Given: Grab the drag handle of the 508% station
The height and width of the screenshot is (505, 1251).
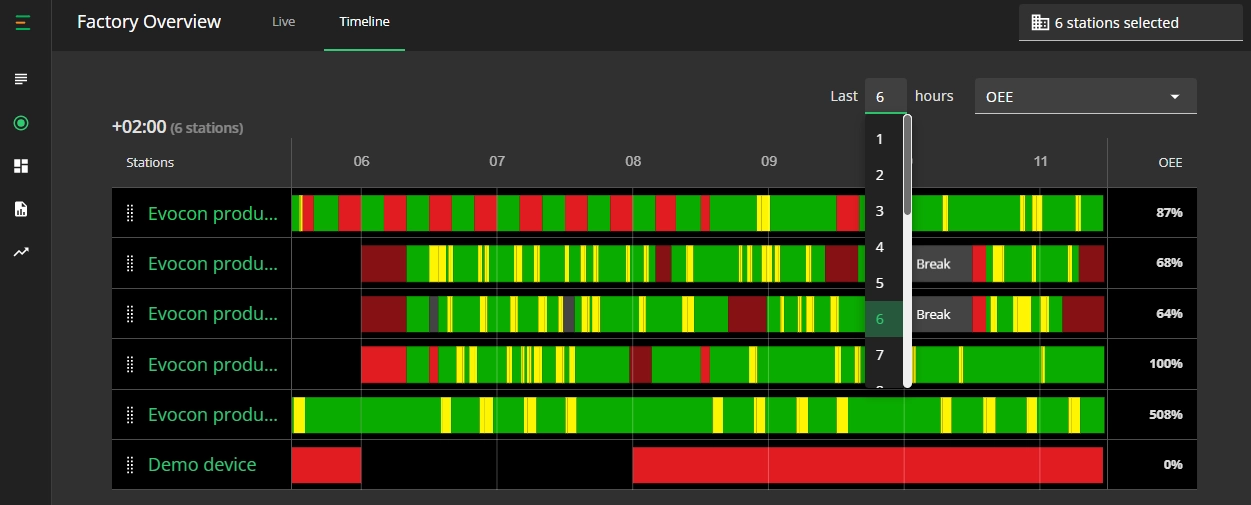Looking at the screenshot, I should [129, 415].
